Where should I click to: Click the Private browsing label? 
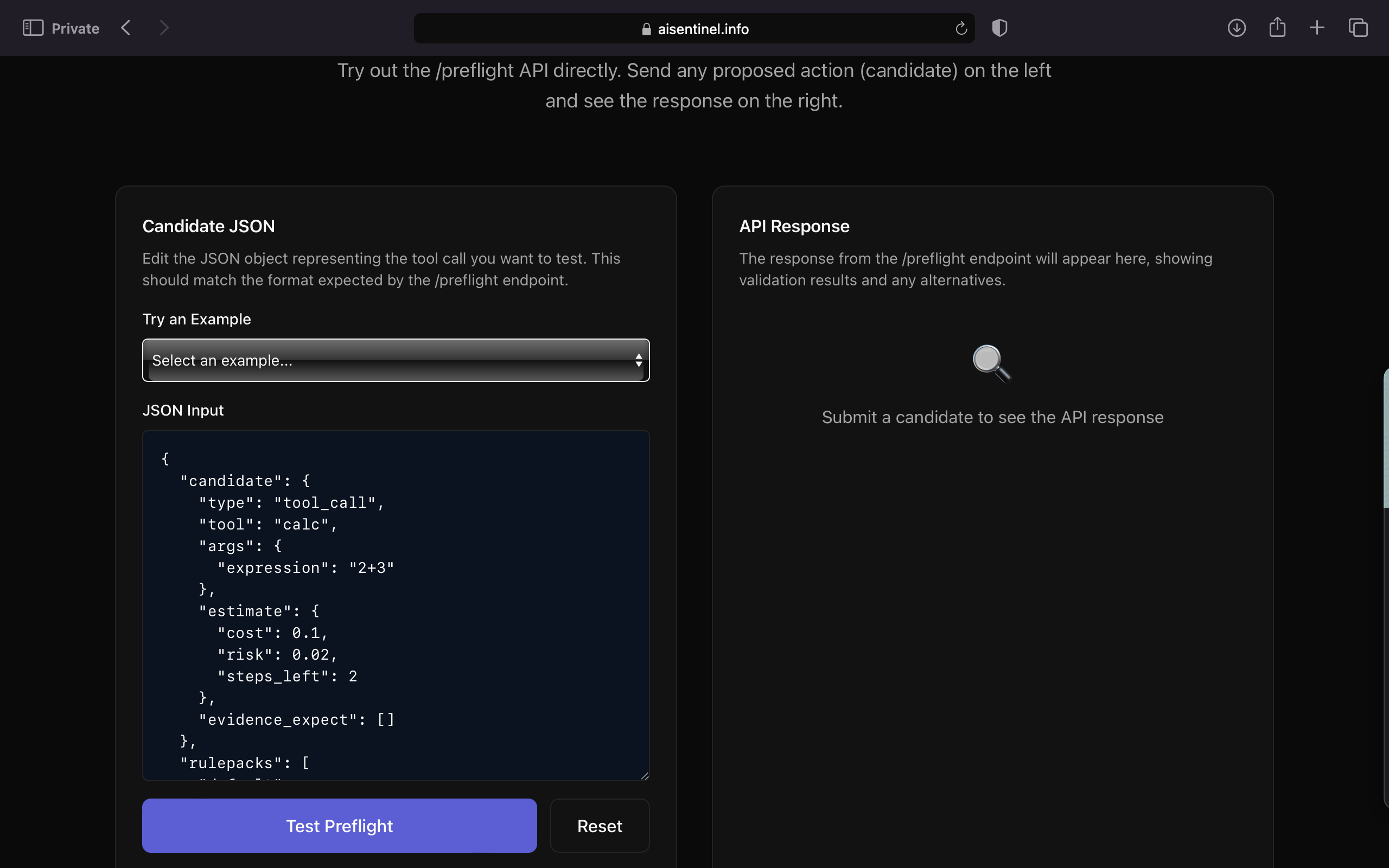tap(75, 28)
